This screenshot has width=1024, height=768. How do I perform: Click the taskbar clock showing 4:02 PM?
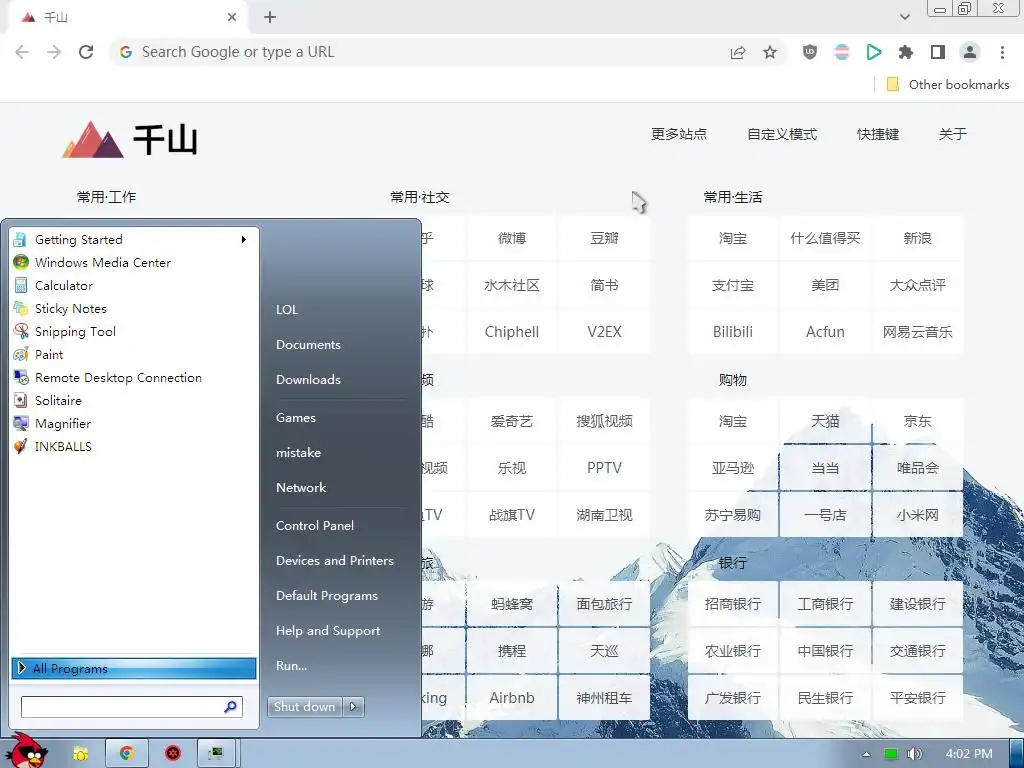(x=969, y=754)
